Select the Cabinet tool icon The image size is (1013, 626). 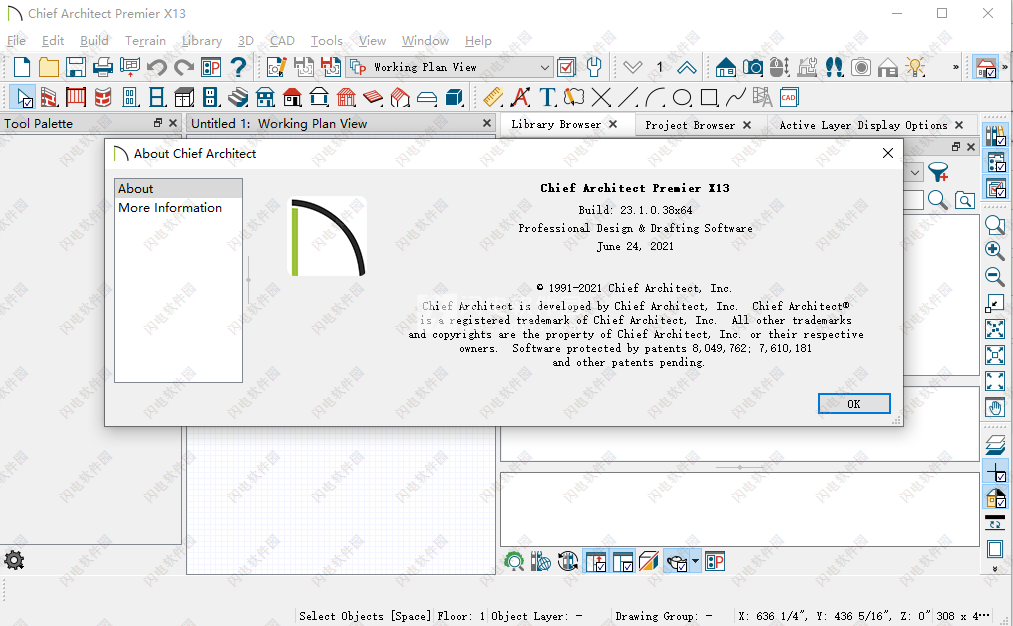(184, 98)
